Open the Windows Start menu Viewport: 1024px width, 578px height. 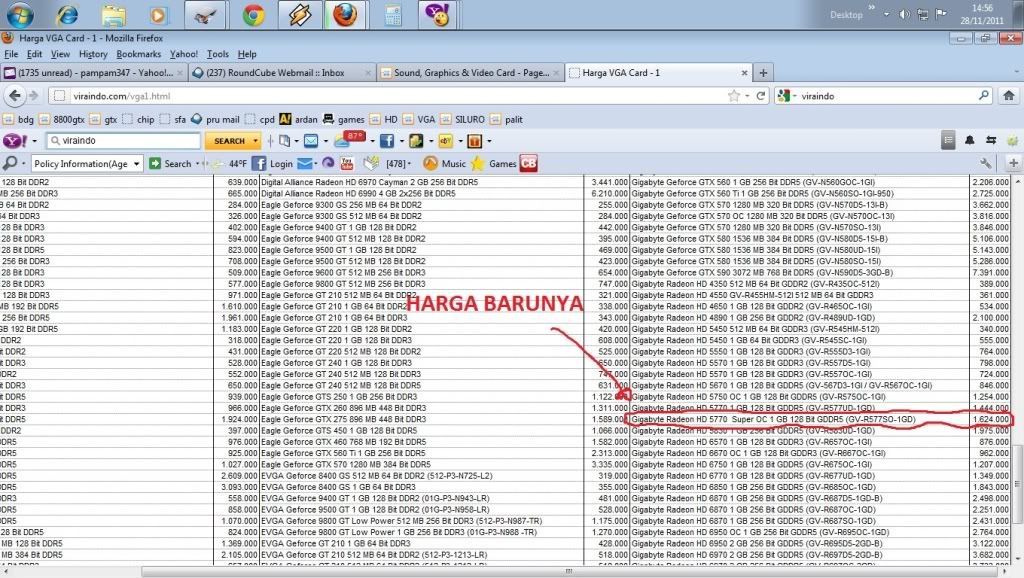click(x=19, y=15)
